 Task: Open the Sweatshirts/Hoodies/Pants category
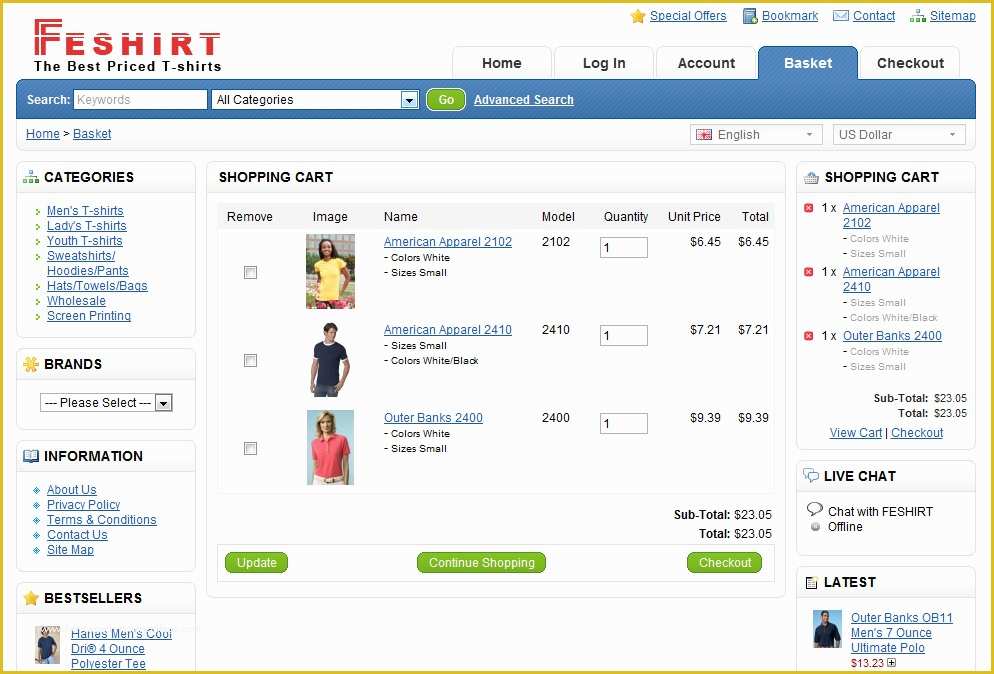tap(87, 263)
